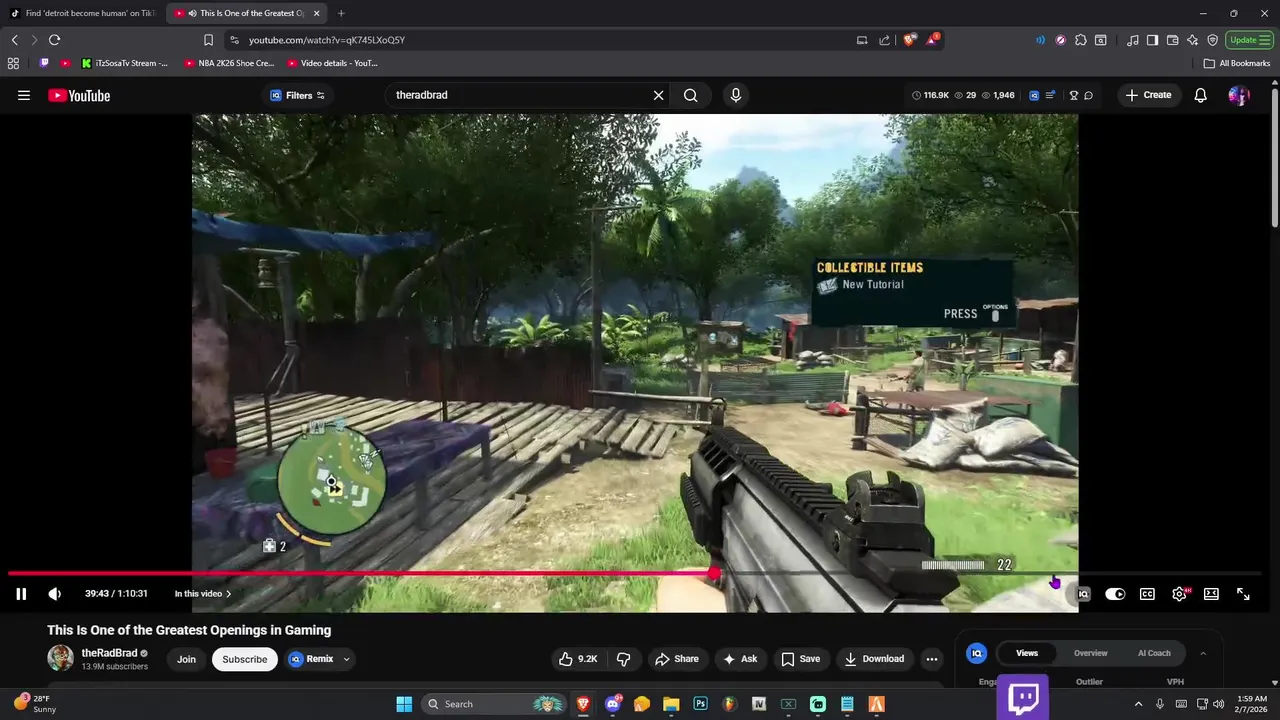Save the video to a playlist
Screen dimensions: 1280x720
point(800,659)
